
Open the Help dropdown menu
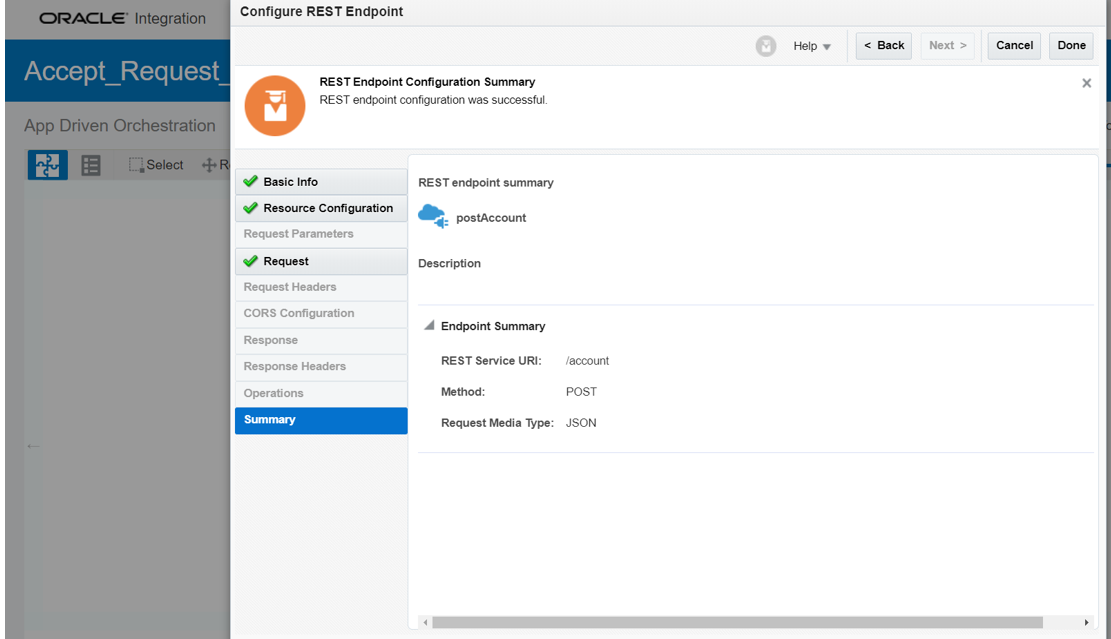pyautogui.click(x=811, y=46)
